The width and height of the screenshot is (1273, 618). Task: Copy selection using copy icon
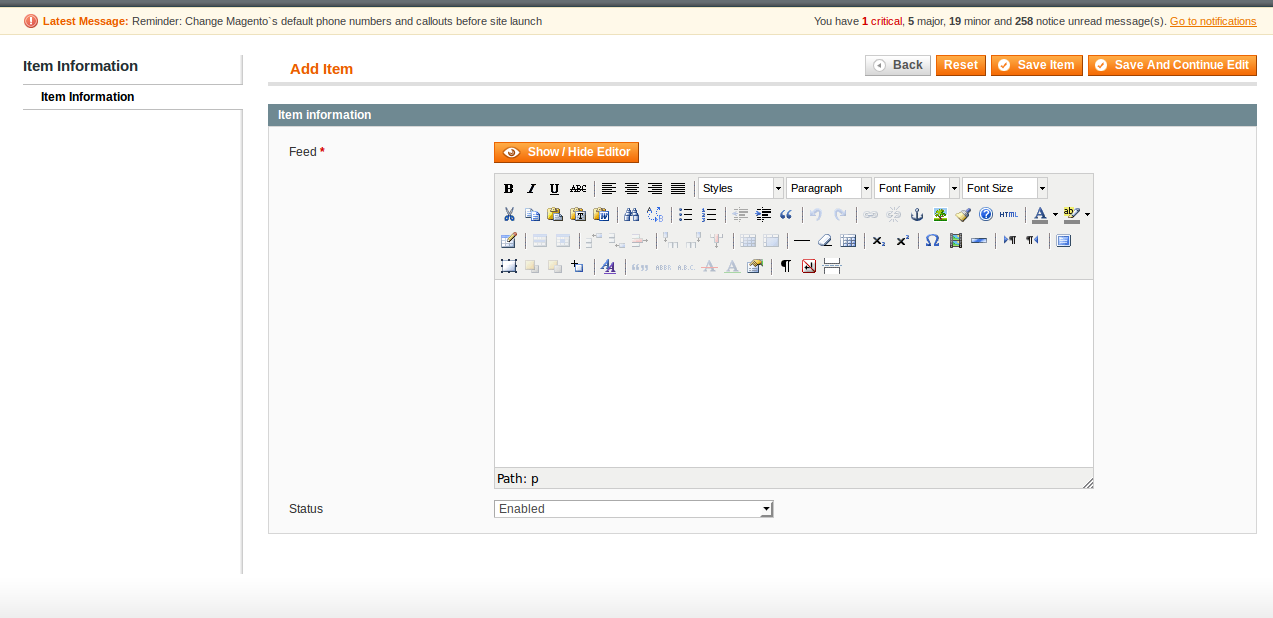[532, 214]
